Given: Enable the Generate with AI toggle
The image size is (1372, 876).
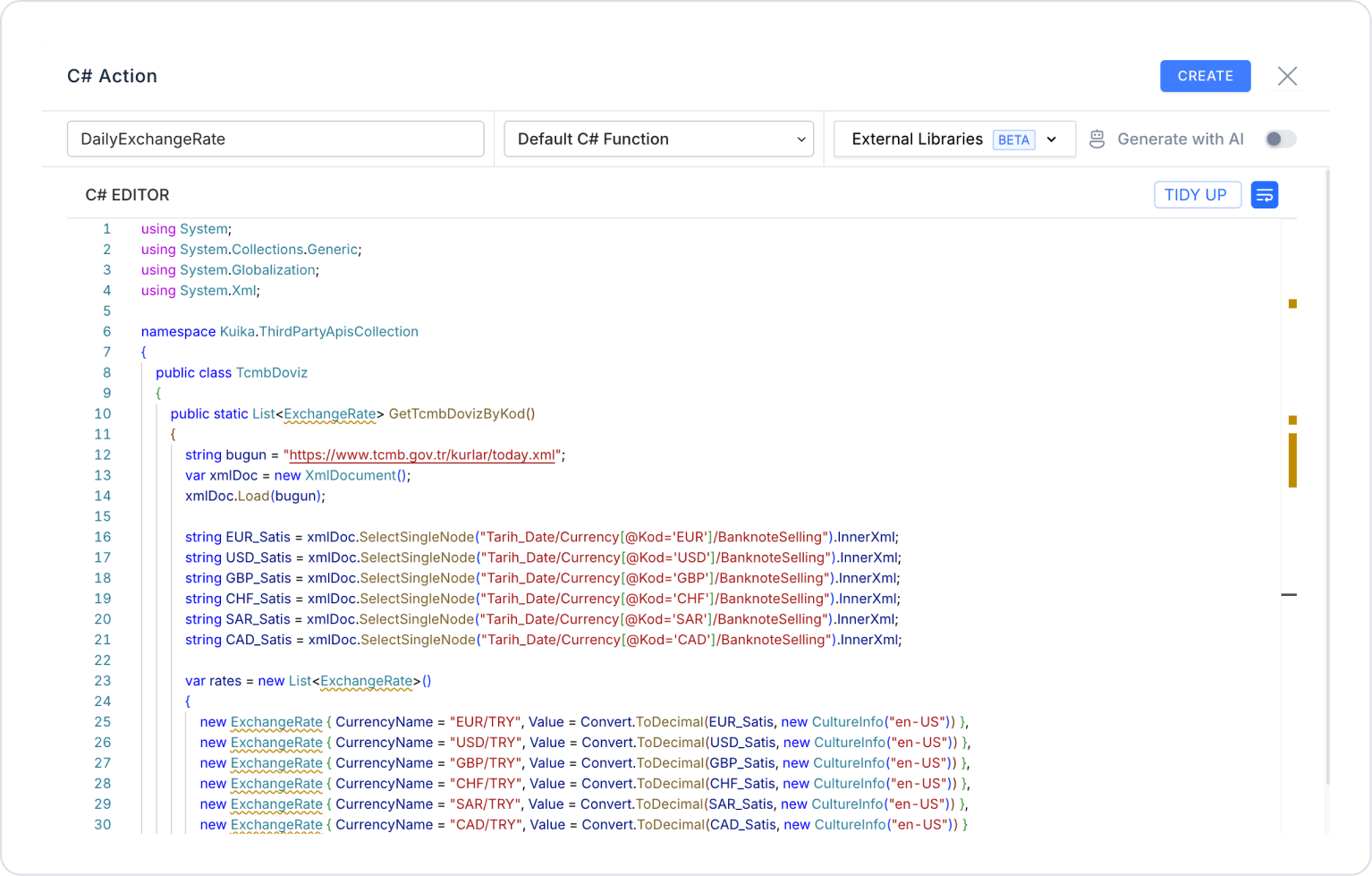Looking at the screenshot, I should tap(1280, 139).
